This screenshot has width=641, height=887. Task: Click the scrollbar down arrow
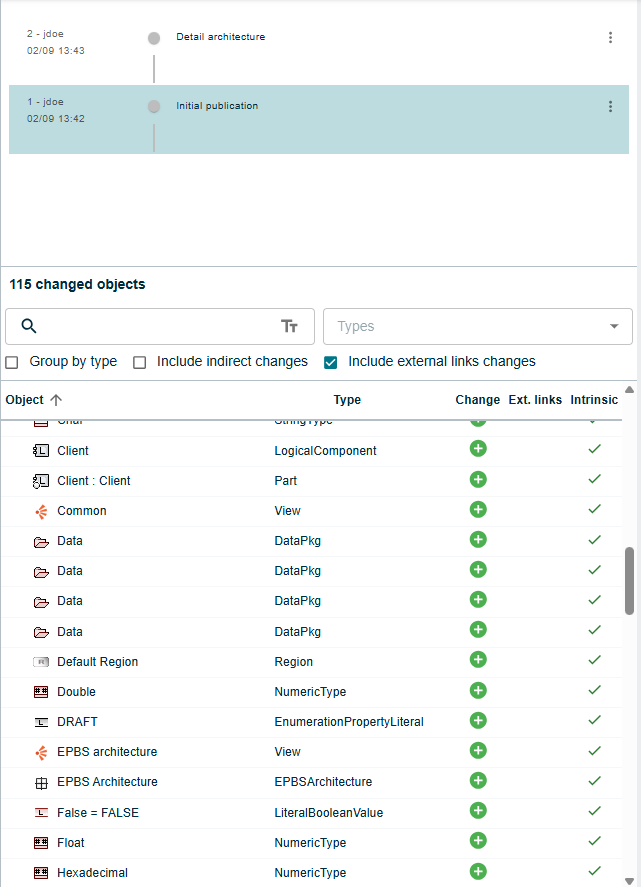pyautogui.click(x=629, y=881)
